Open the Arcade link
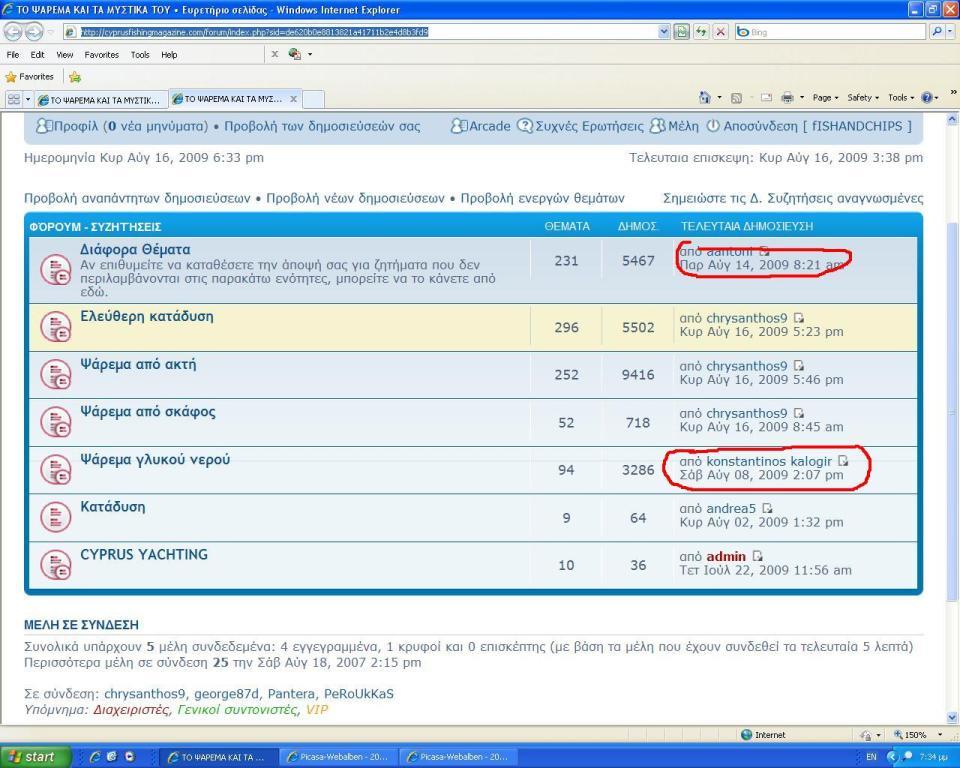Viewport: 960px width, 768px height. click(489, 126)
